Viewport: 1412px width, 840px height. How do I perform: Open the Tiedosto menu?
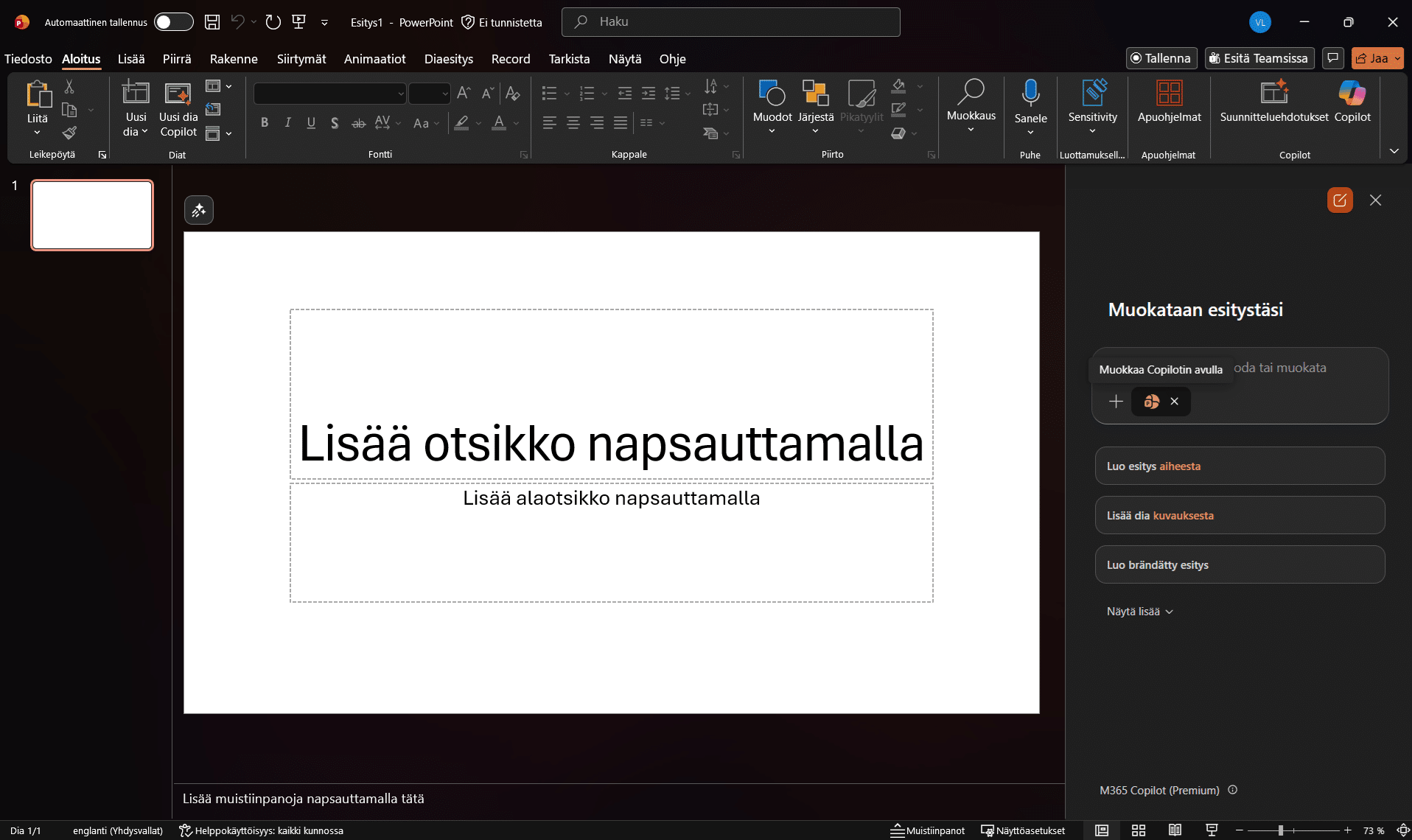(x=28, y=59)
